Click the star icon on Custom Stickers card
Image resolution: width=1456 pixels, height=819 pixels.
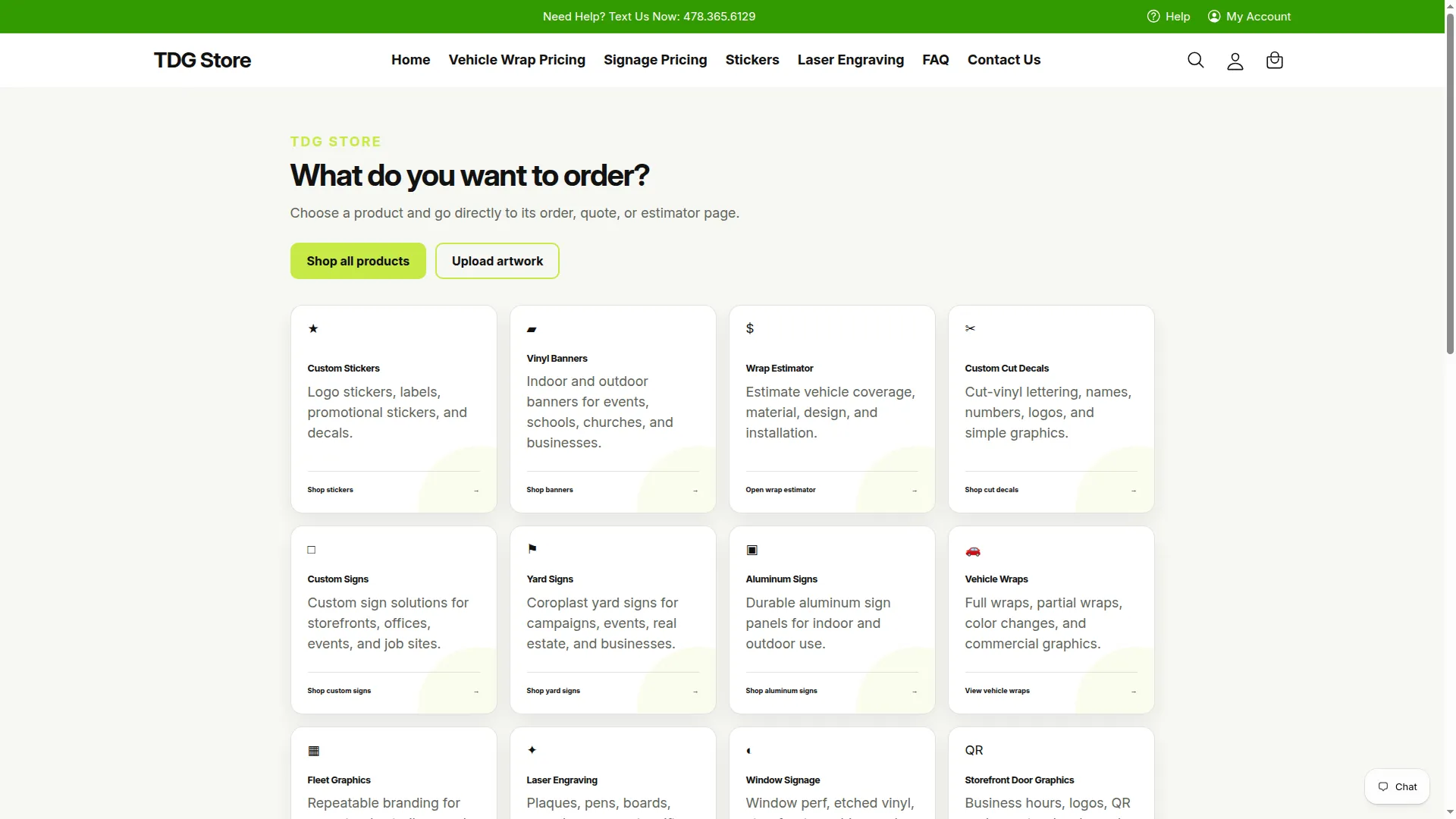[313, 328]
